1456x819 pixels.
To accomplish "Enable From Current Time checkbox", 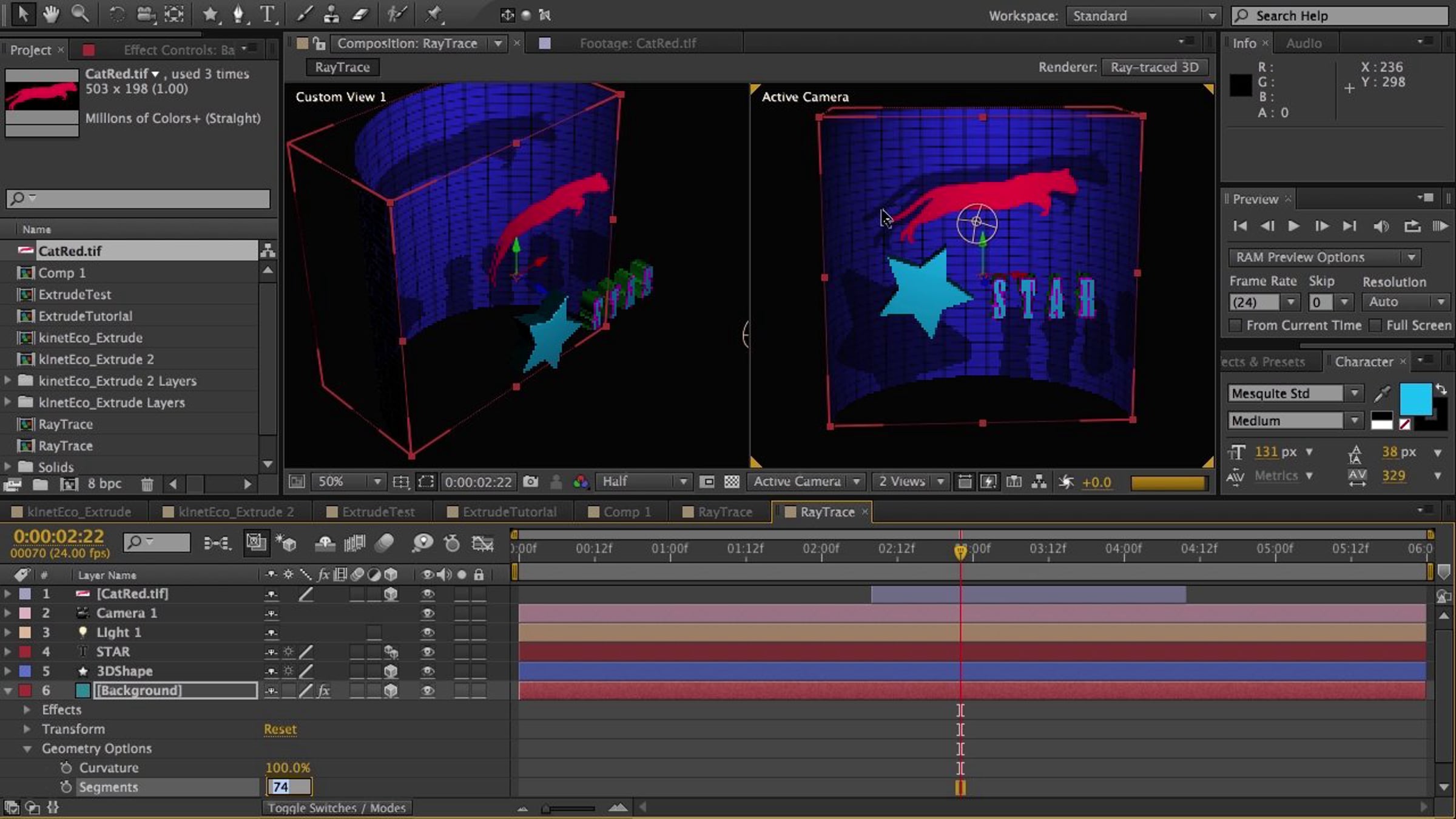I will pos(1235,326).
